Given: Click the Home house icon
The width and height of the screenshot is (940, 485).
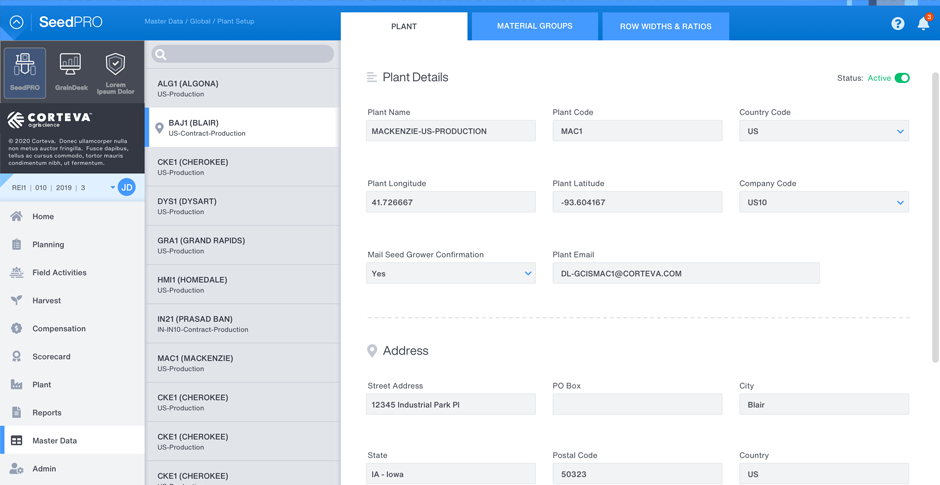Looking at the screenshot, I should click(x=16, y=216).
